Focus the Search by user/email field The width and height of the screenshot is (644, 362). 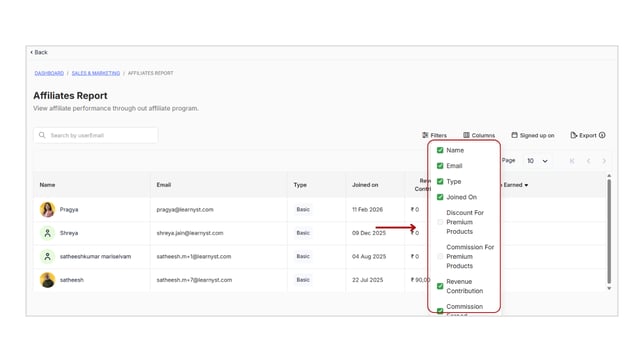tap(96, 135)
